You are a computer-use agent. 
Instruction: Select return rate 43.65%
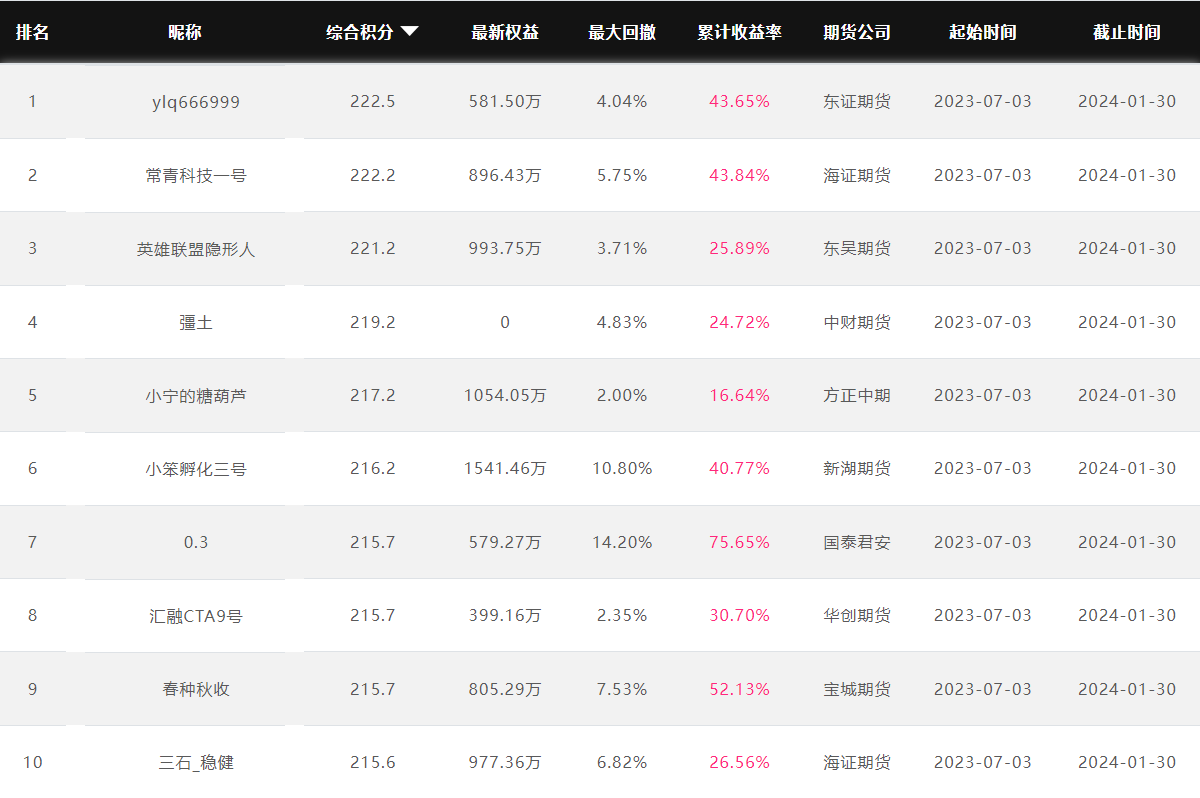point(740,101)
